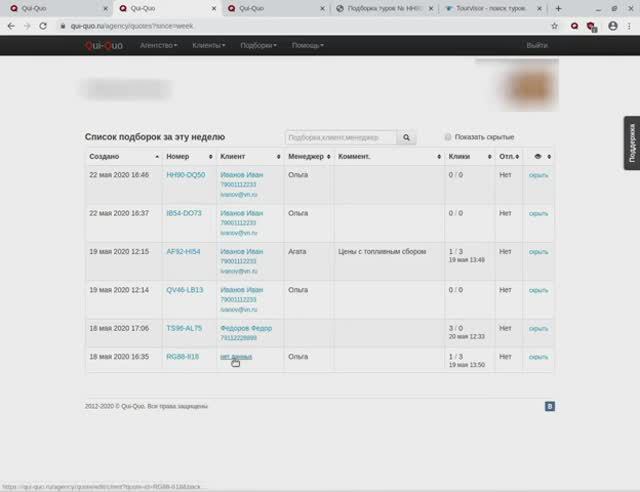
Task: Click the 'нет данных' client link
Action: (236, 356)
